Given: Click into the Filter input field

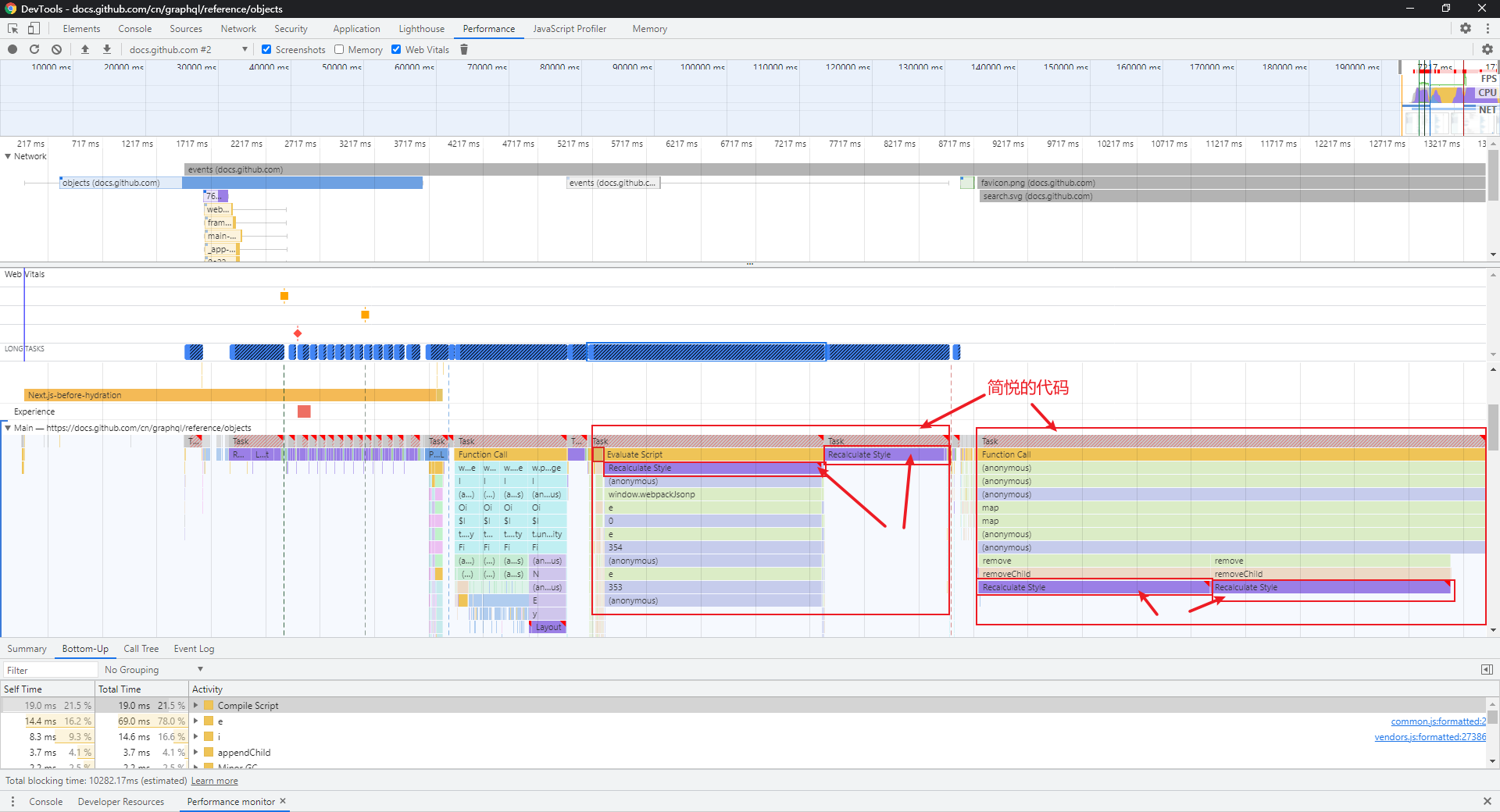Looking at the screenshot, I should coord(50,670).
